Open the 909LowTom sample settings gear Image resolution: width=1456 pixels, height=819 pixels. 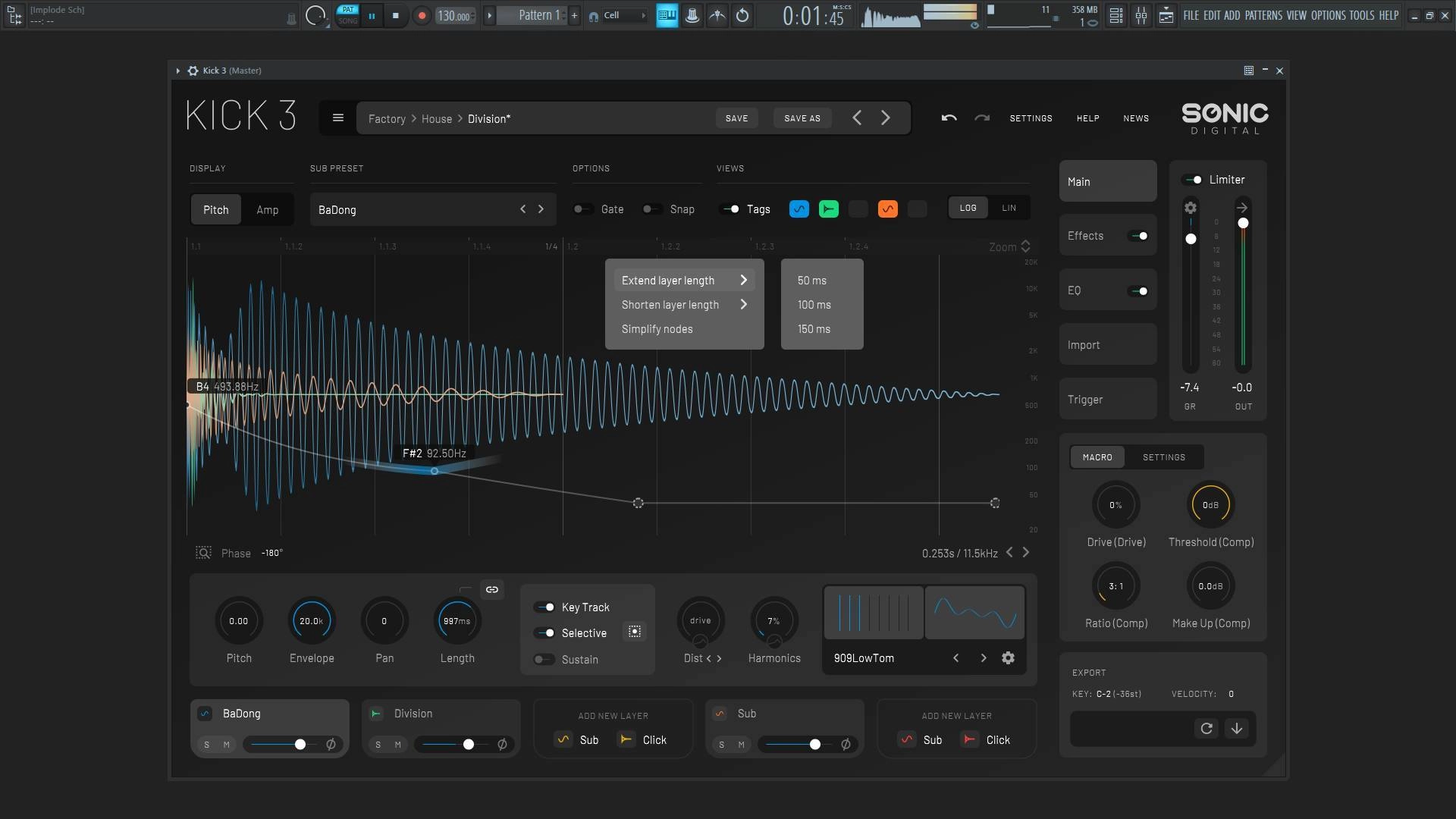pyautogui.click(x=1008, y=657)
